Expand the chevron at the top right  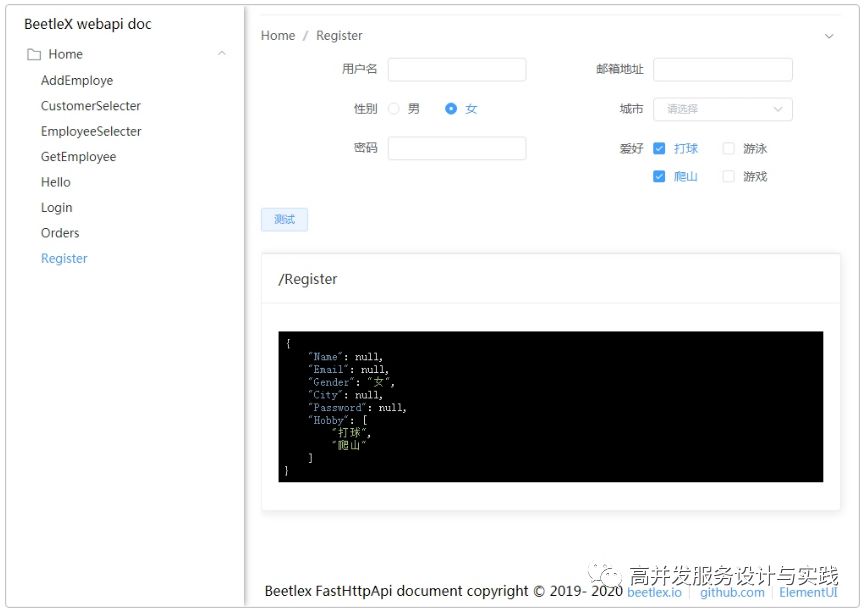click(830, 35)
